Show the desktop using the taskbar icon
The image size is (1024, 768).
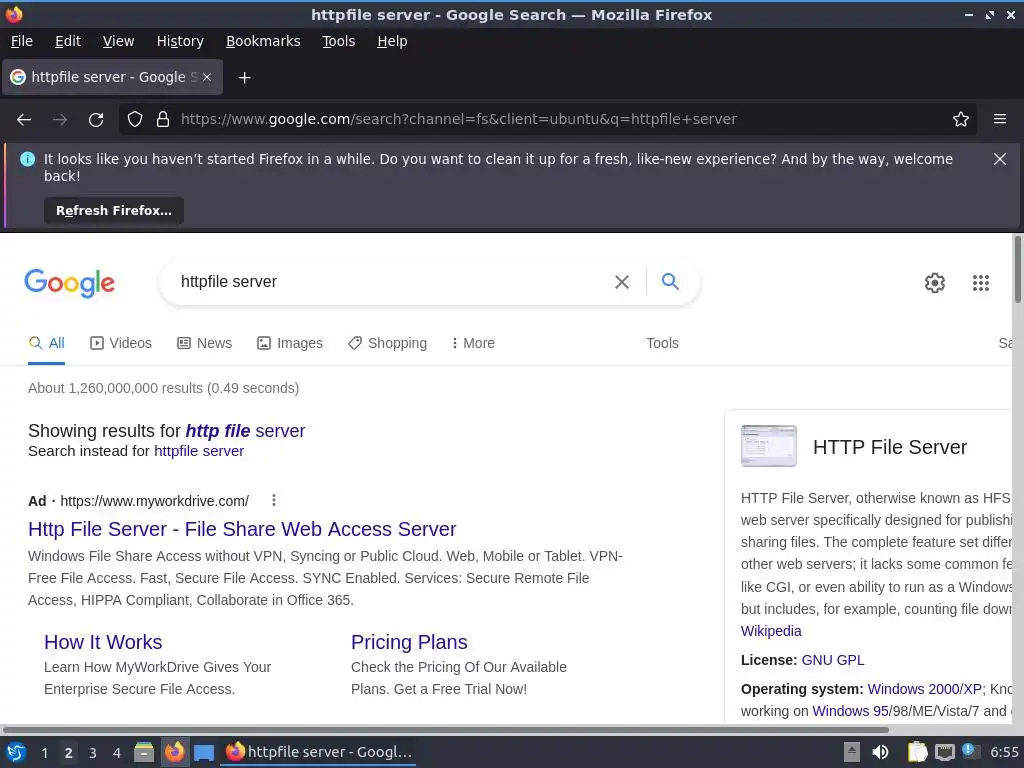204,753
